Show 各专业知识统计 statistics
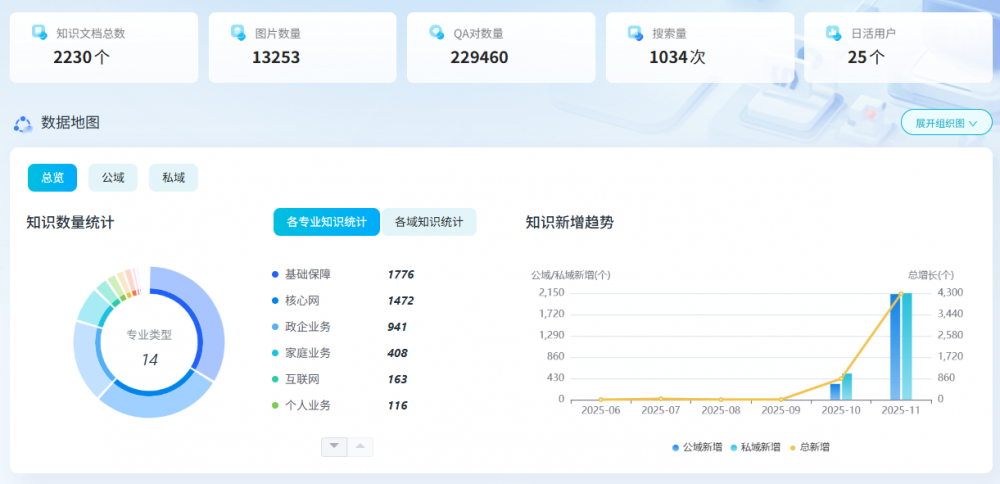 (326, 222)
